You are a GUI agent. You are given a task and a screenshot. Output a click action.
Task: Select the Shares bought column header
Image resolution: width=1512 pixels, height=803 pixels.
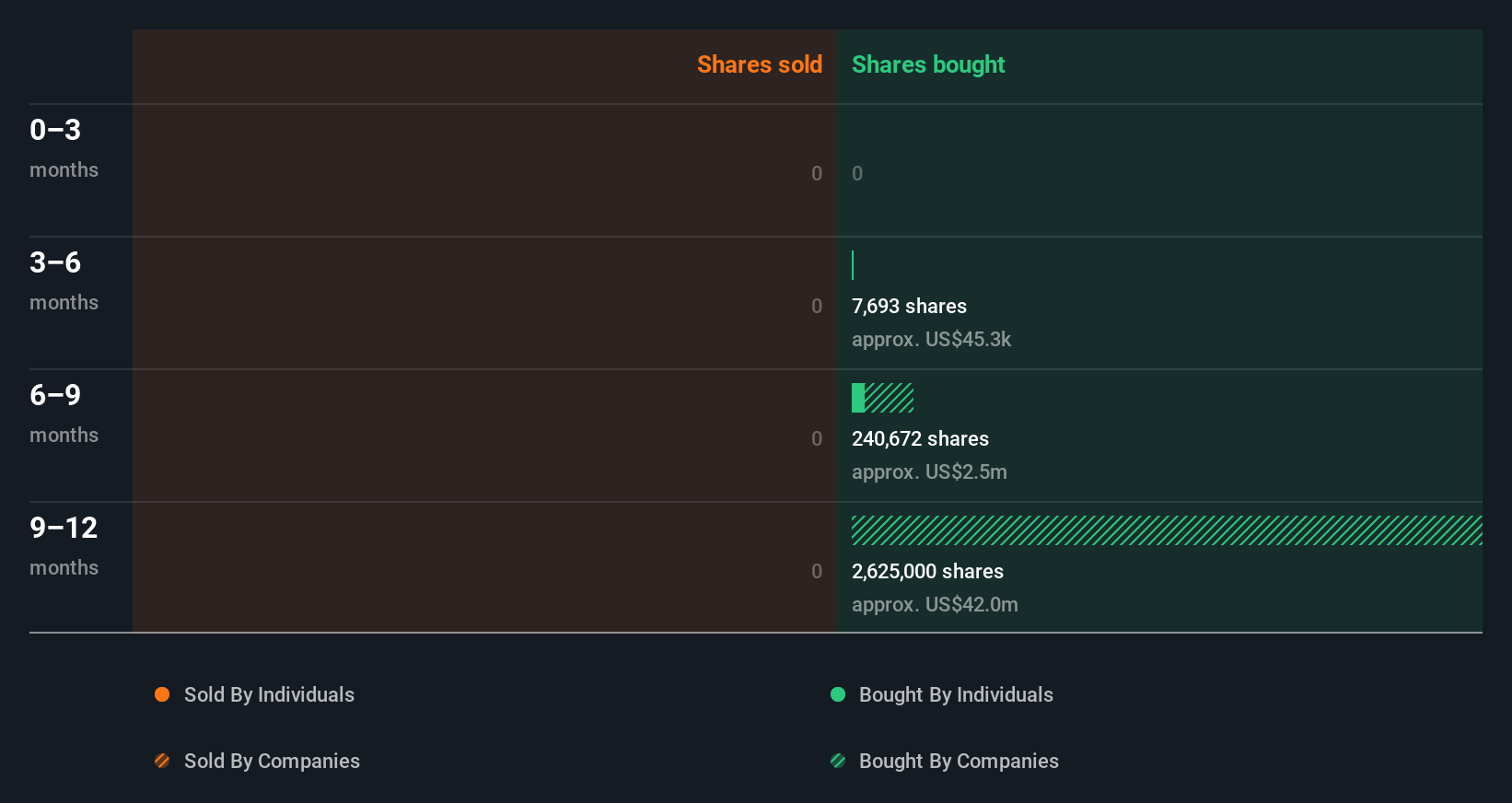click(928, 64)
